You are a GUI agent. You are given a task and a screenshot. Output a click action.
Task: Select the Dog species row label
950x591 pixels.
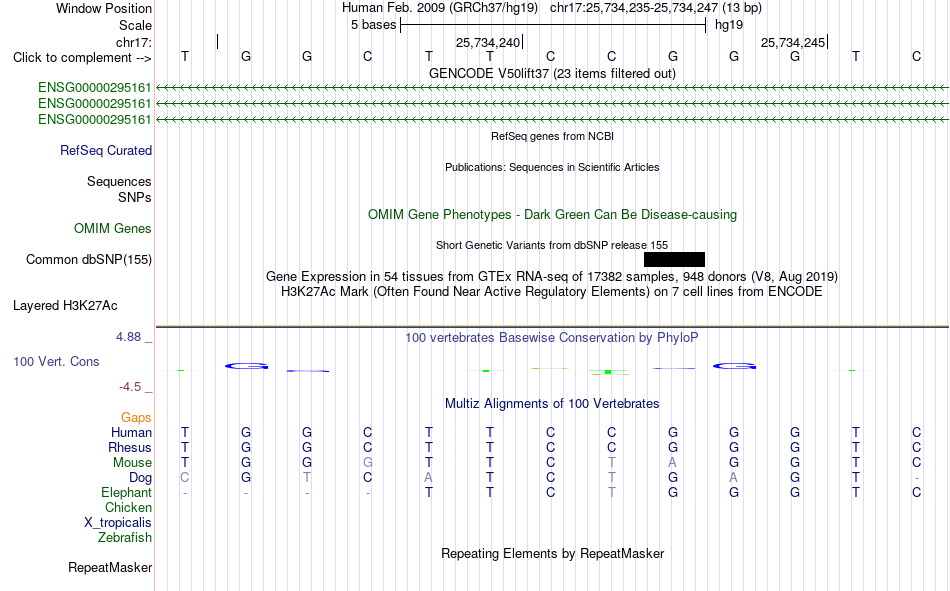[141, 478]
